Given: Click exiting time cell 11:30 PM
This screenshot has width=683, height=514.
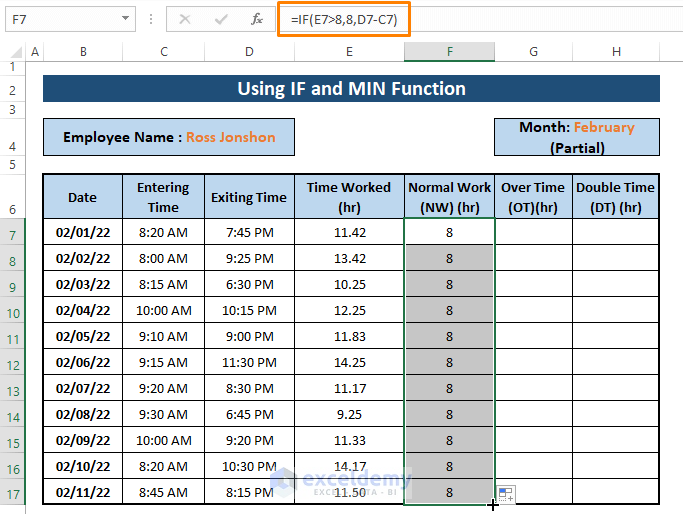Looking at the screenshot, I should pyautogui.click(x=249, y=362).
